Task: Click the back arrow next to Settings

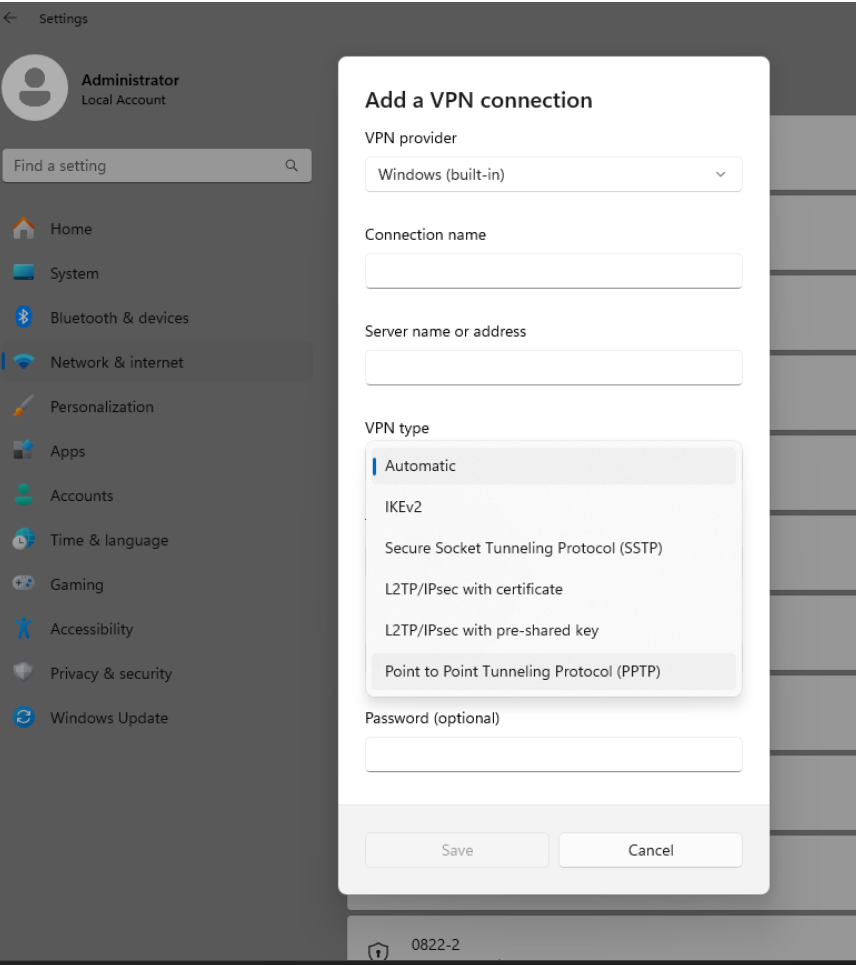Action: coord(10,18)
